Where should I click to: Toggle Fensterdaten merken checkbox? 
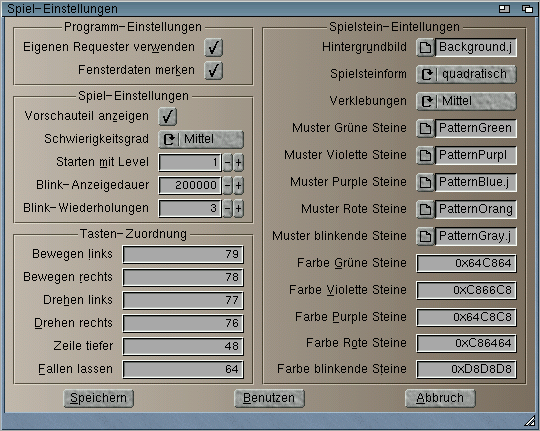pos(214,71)
